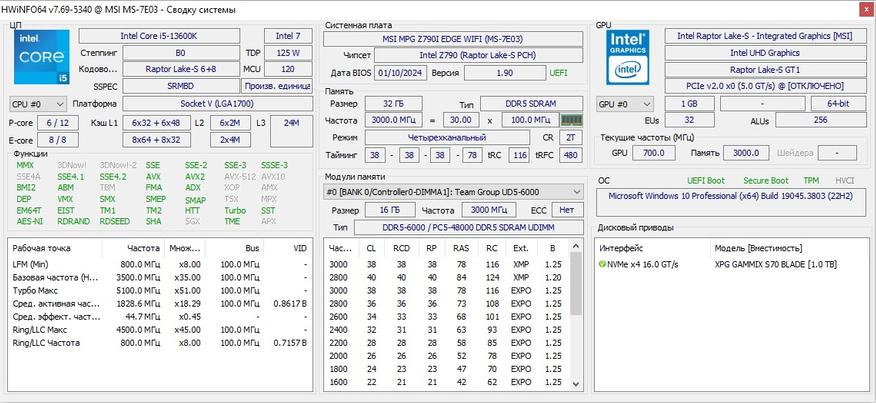Screen dimensions: 876x403
Task: Click the green memory module icon
Action: pyautogui.click(x=572, y=120)
